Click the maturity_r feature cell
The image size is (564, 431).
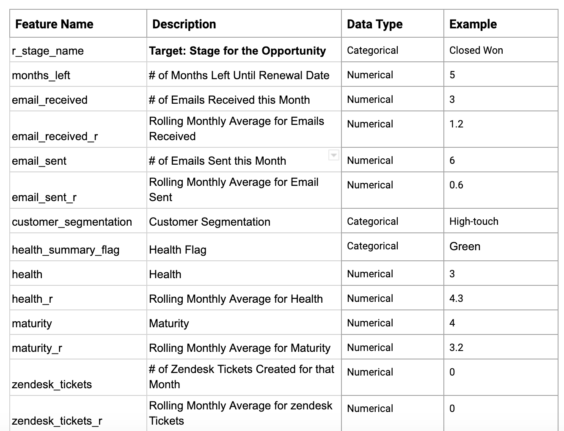point(78,347)
